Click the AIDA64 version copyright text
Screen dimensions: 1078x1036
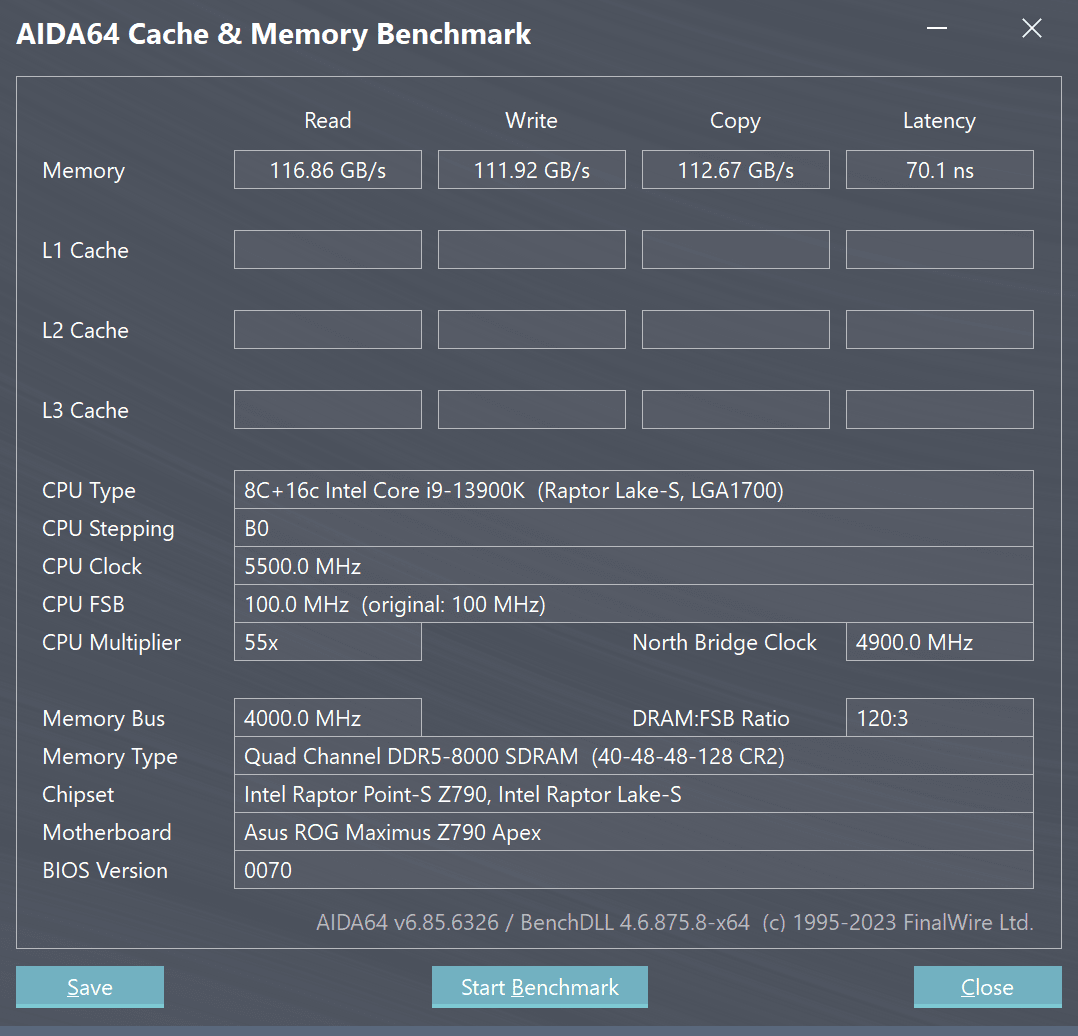coord(675,922)
